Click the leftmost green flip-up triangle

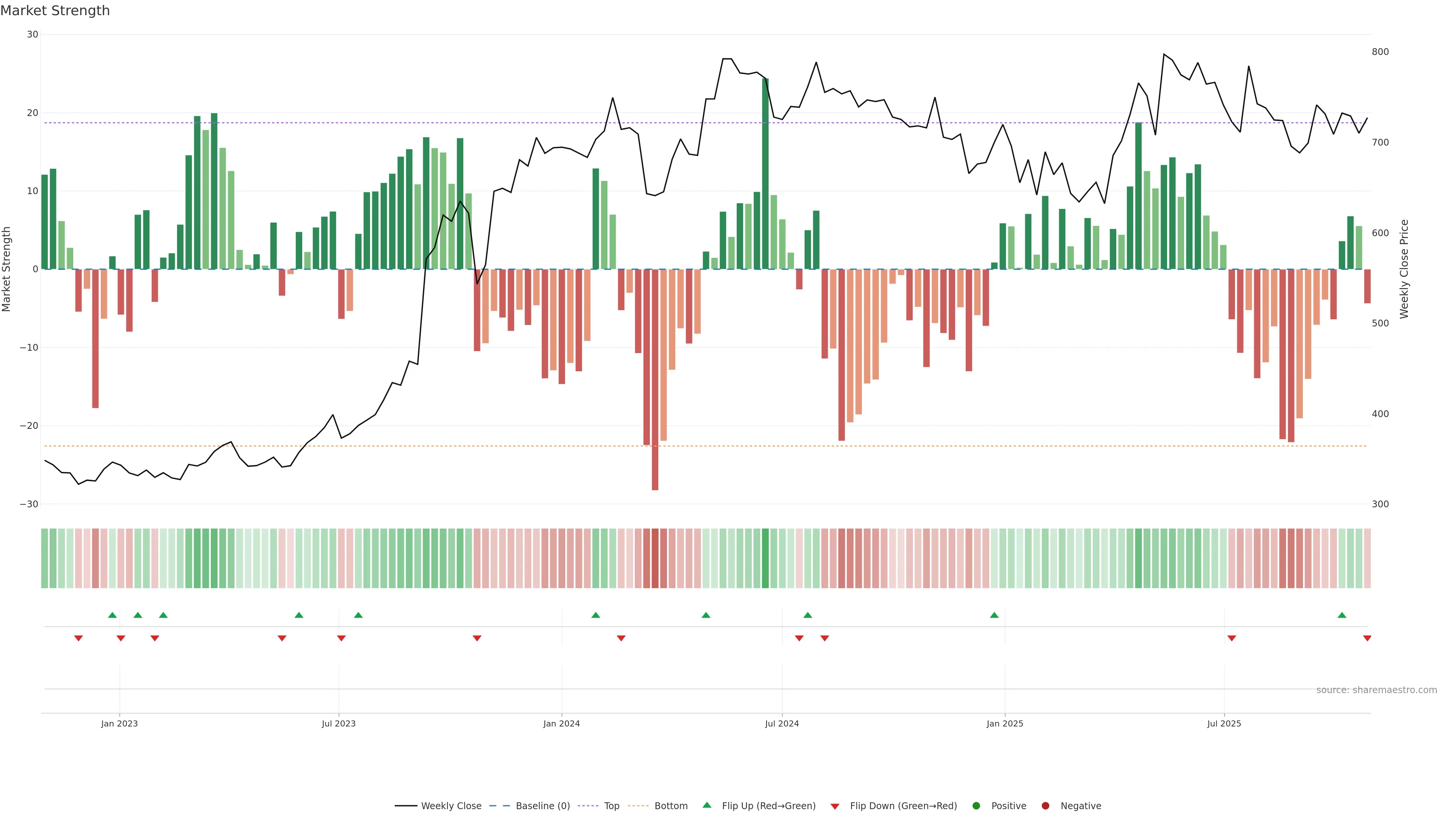pos(113,615)
